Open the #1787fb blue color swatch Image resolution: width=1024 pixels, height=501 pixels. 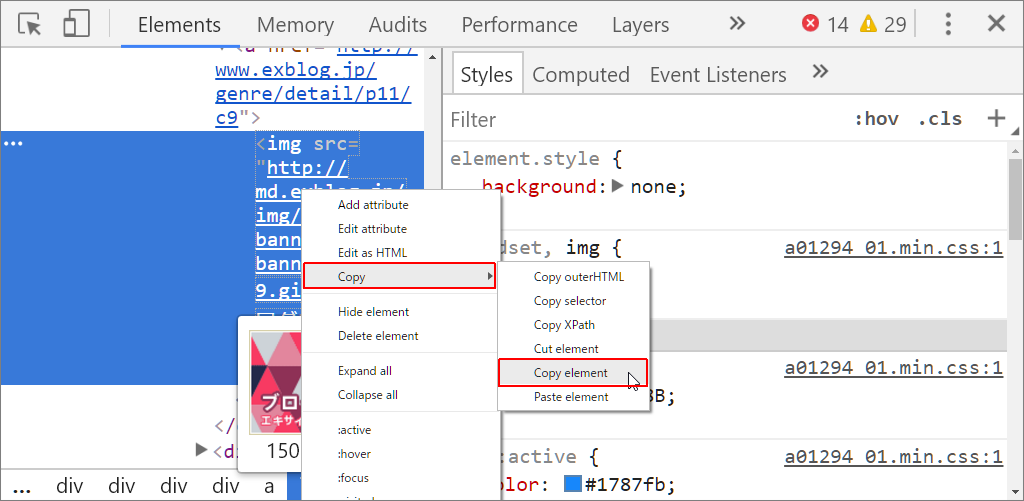coord(573,484)
